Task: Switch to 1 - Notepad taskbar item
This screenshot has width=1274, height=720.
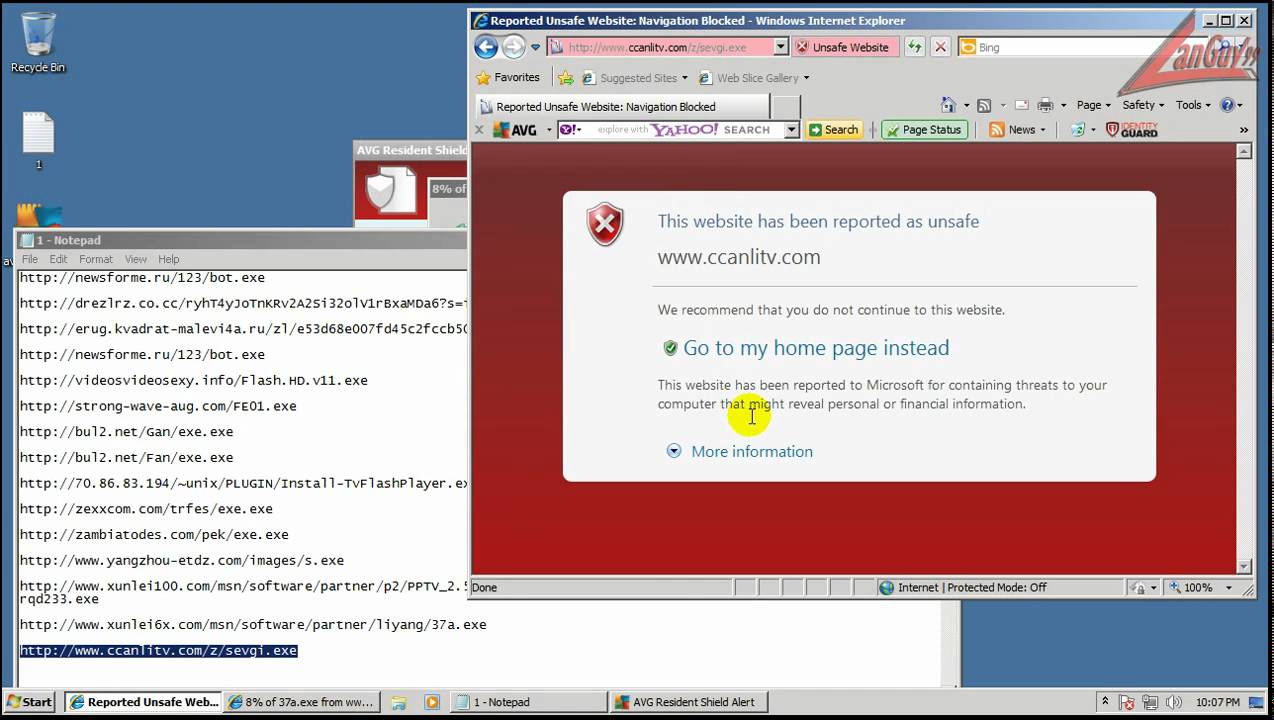Action: 529,702
